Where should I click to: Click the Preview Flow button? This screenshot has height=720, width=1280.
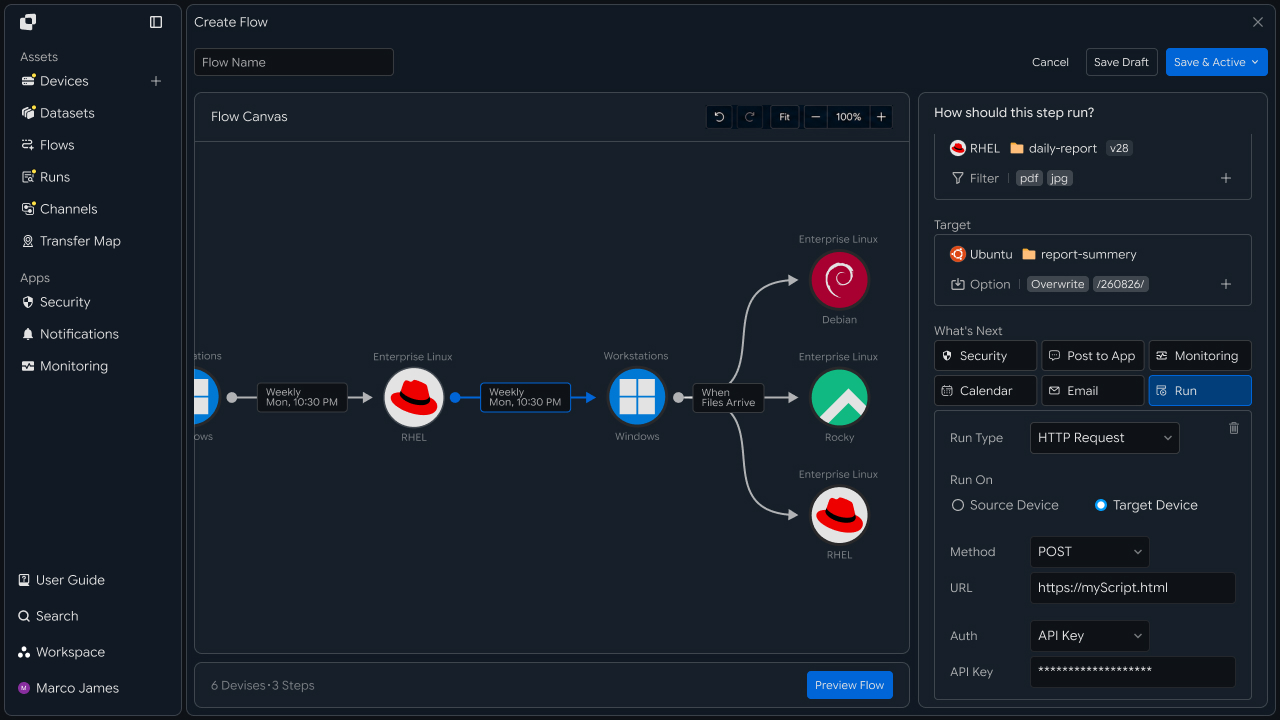click(850, 685)
